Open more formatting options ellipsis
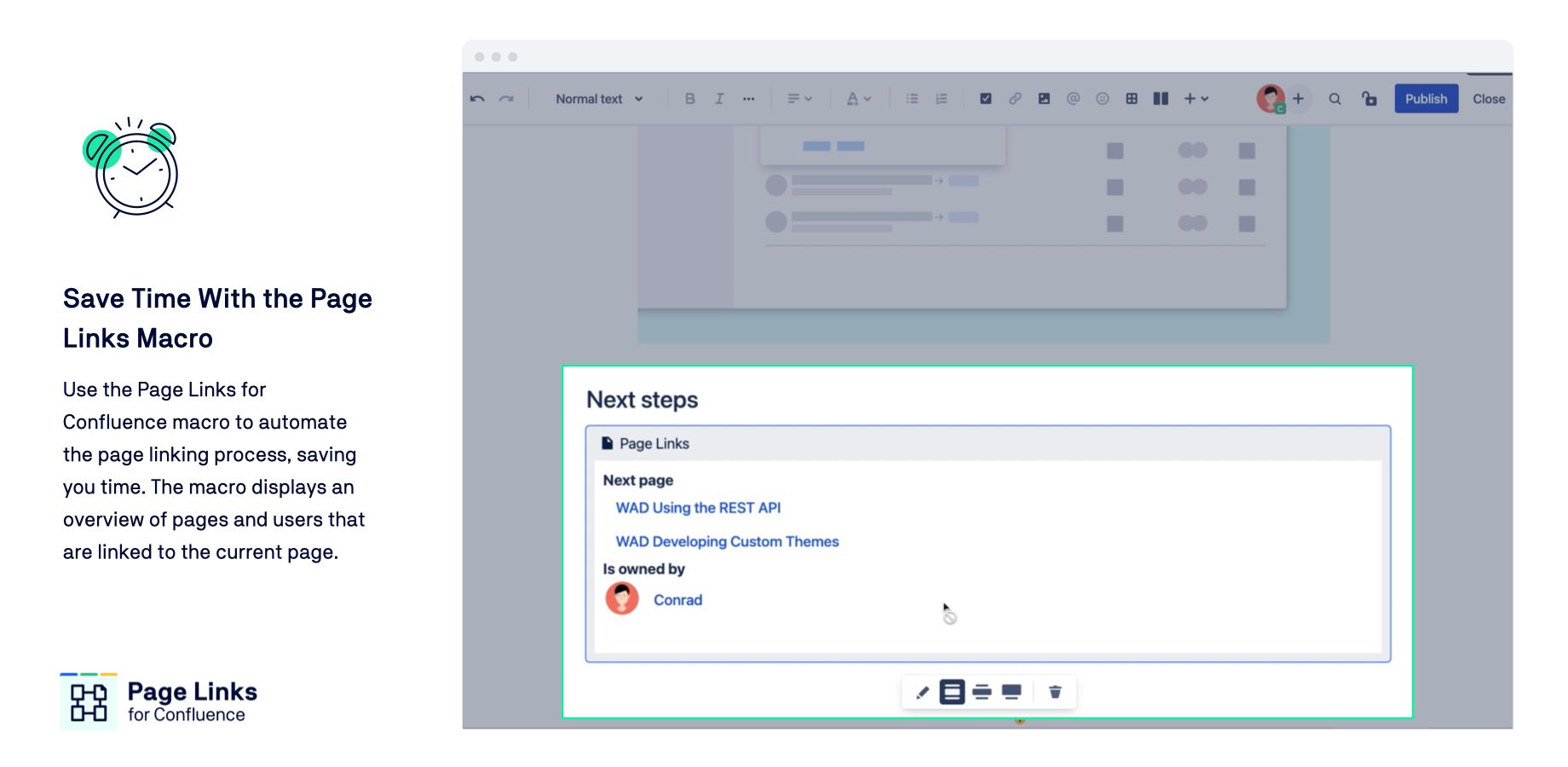This screenshot has height=767, width=1568. [x=748, y=99]
